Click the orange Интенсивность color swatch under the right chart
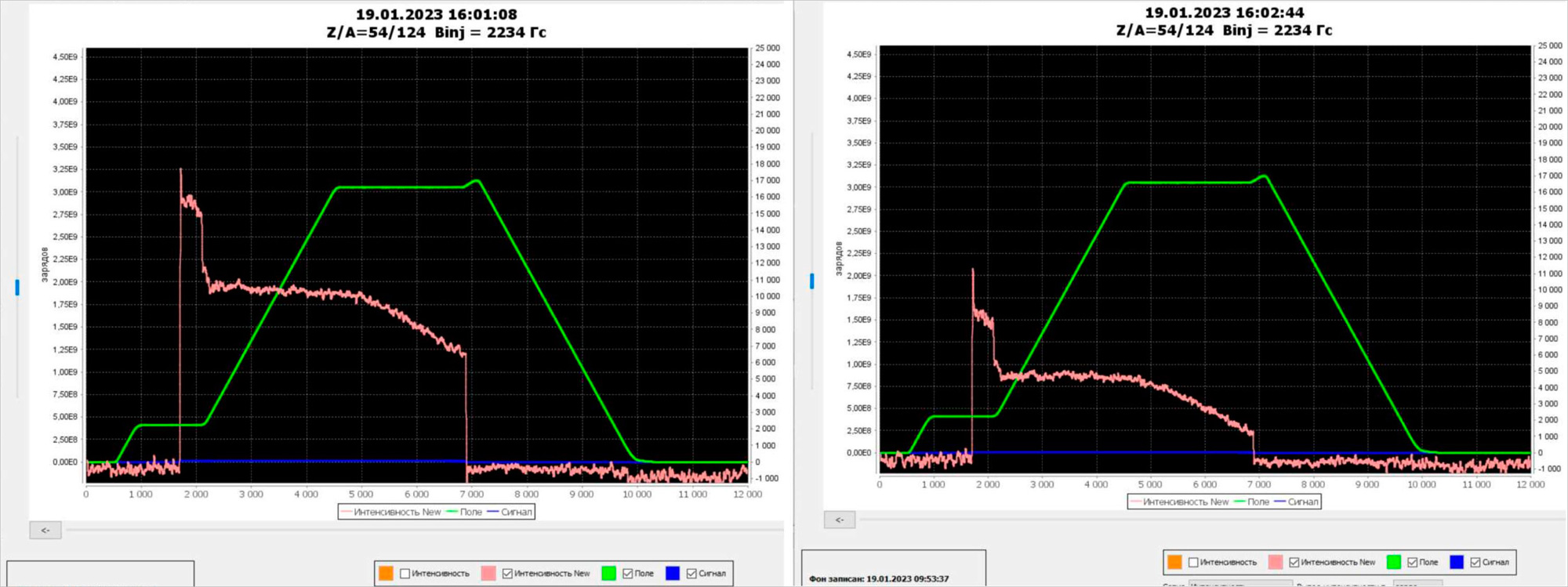This screenshot has width=1568, height=587. 1174,562
